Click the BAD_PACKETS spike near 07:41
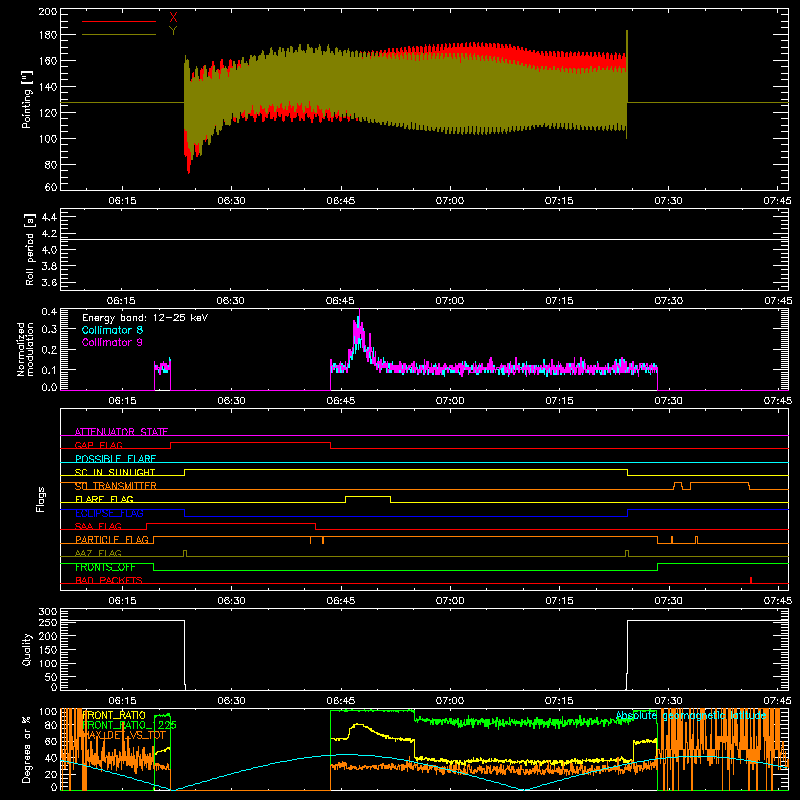Image resolution: width=800 pixels, height=800 pixels. (751, 580)
